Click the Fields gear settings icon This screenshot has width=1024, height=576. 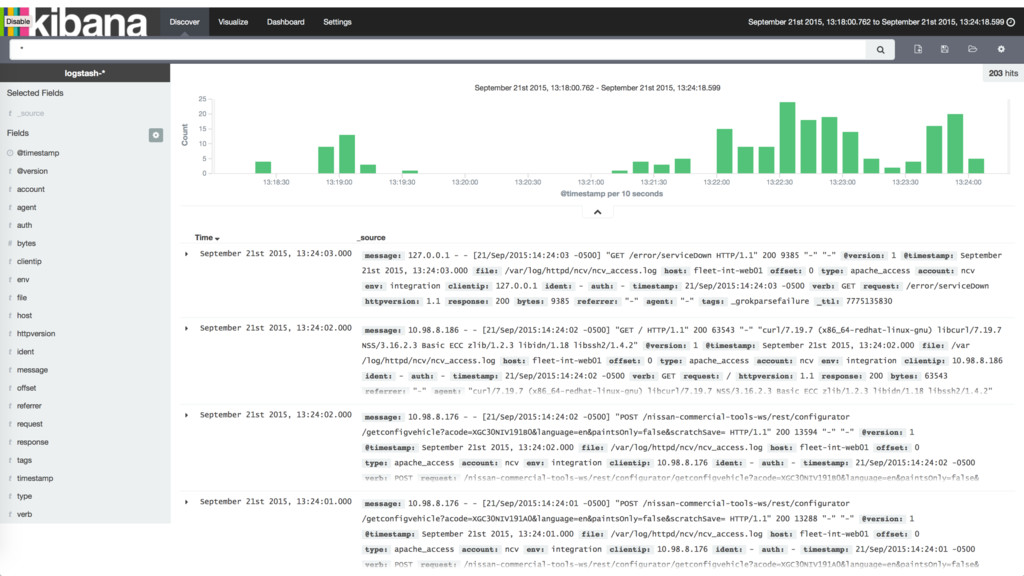(x=155, y=135)
